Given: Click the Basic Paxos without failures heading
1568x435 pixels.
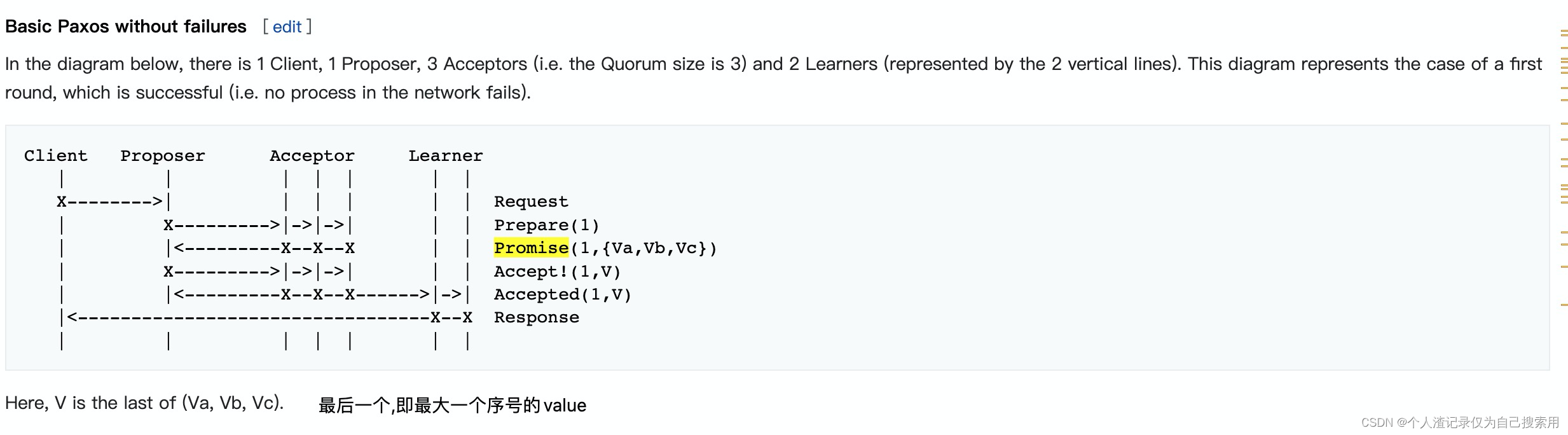Looking at the screenshot, I should point(126,27).
